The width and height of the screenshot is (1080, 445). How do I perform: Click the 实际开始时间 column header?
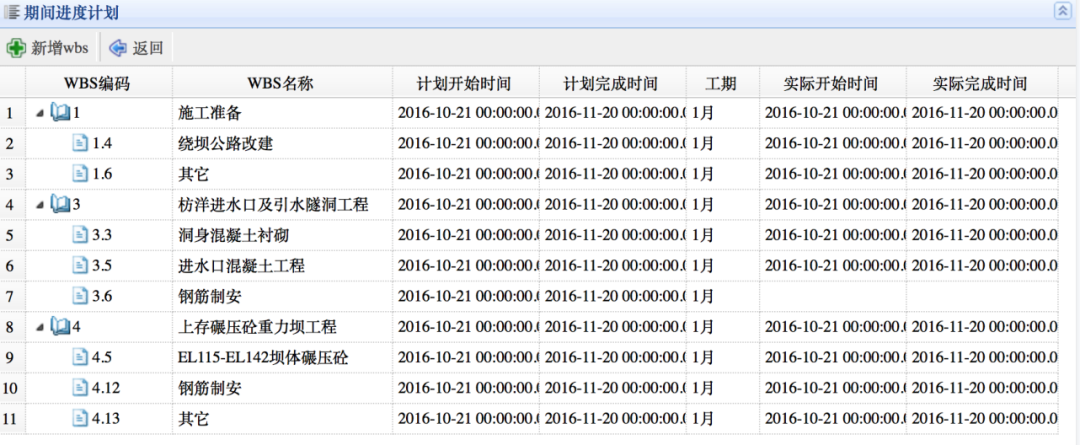click(x=833, y=83)
